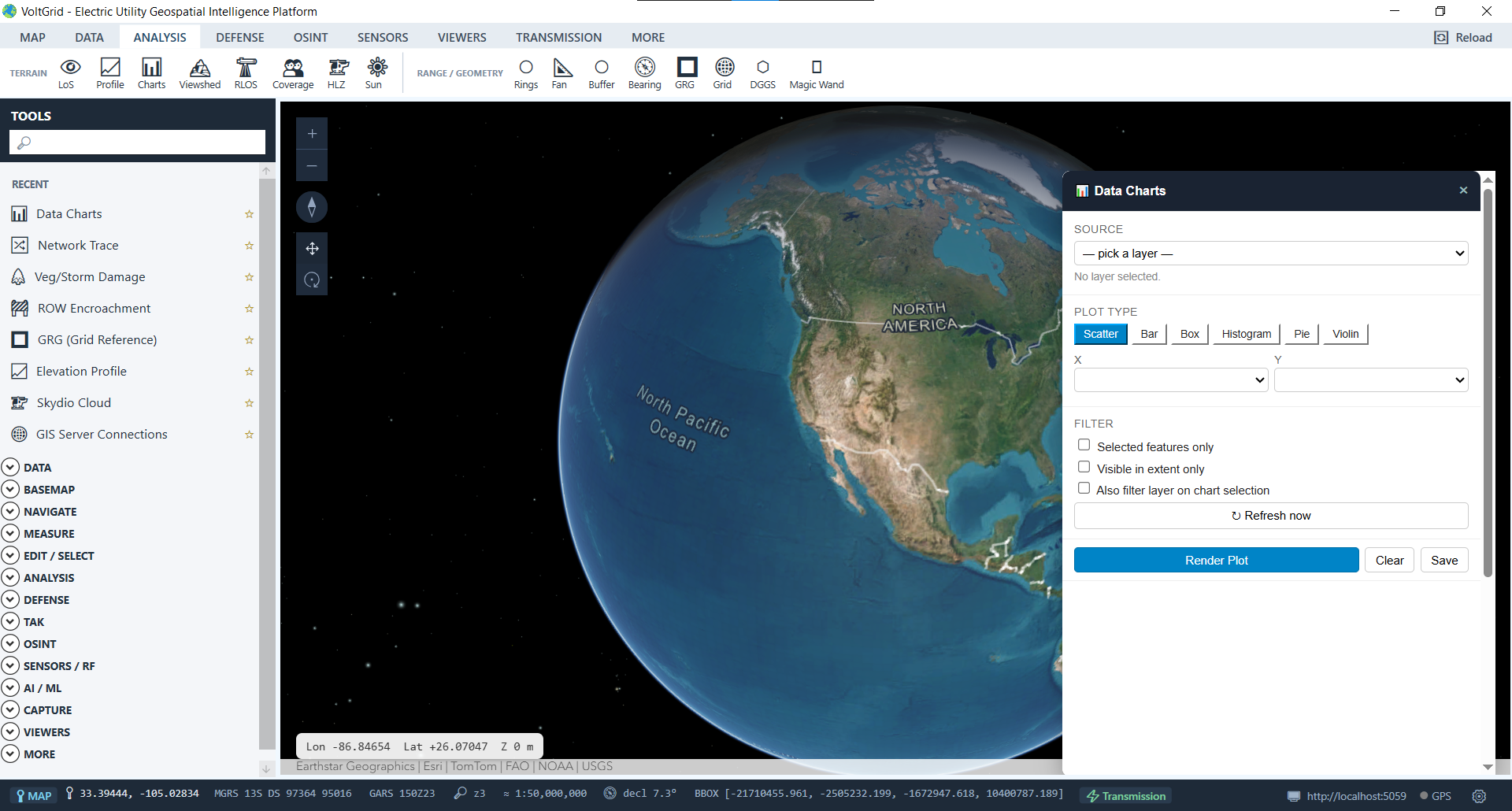Select the RLOS tool
The height and width of the screenshot is (811, 1512).
click(x=246, y=73)
